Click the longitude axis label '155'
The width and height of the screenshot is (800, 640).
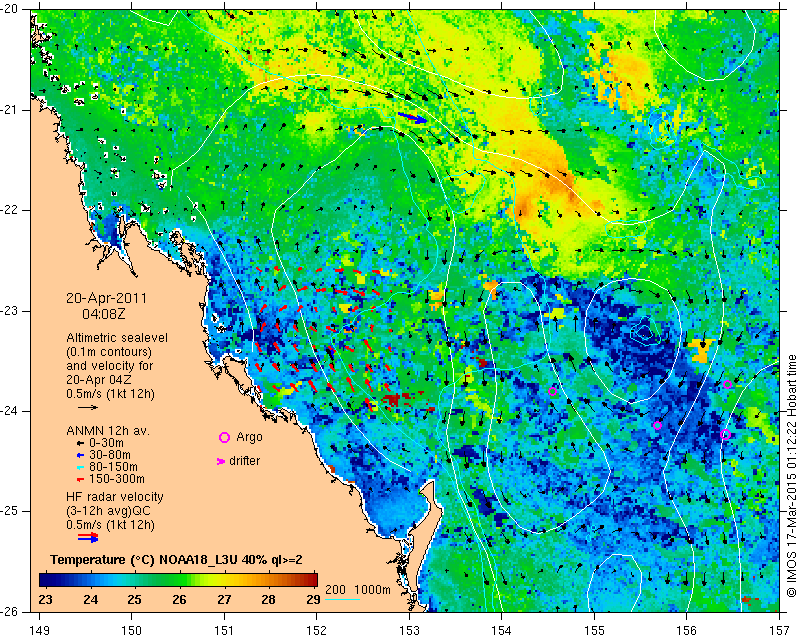point(594,631)
